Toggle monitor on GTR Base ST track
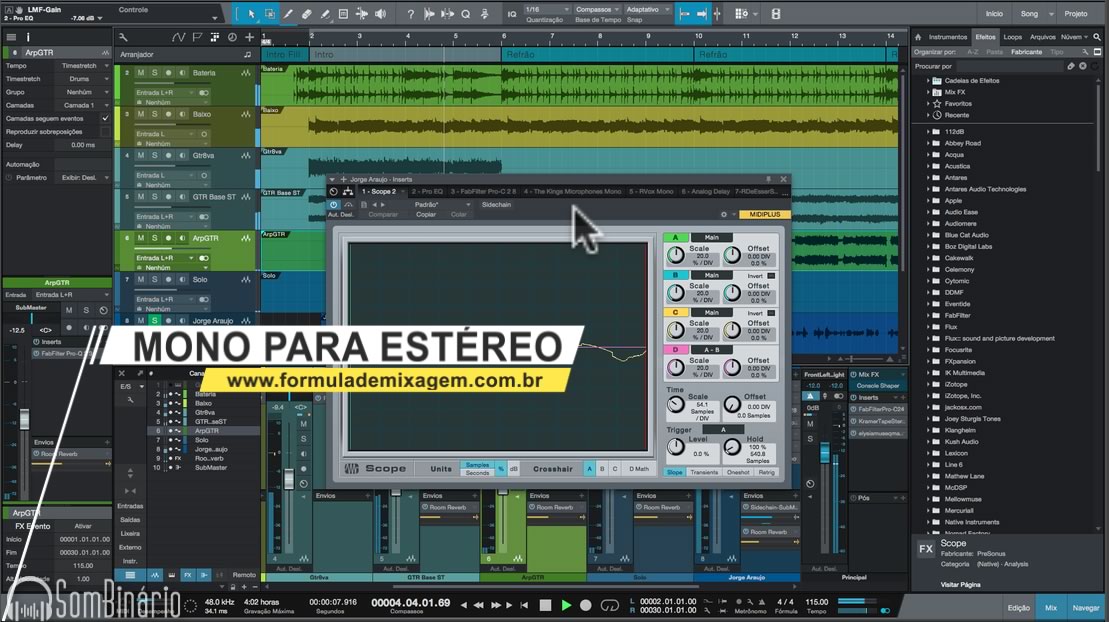Viewport: 1109px width, 622px height. [182, 197]
